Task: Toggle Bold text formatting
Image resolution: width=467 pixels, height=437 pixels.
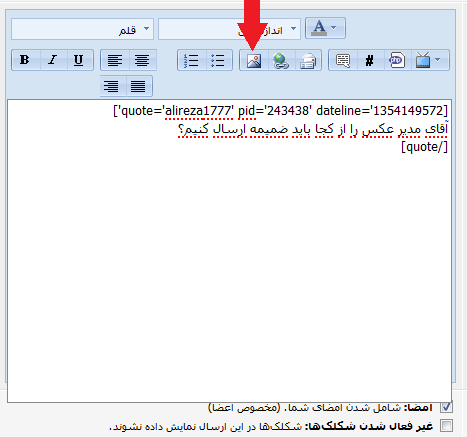Action: click(25, 60)
